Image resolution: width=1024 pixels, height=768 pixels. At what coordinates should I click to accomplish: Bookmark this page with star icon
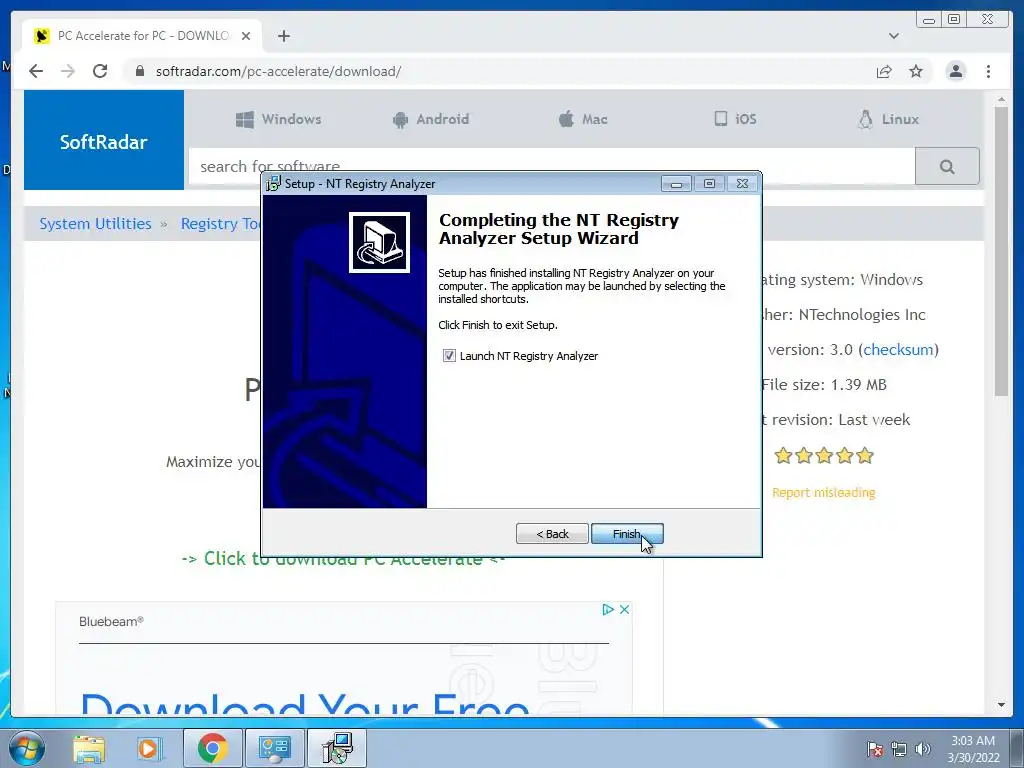[916, 71]
